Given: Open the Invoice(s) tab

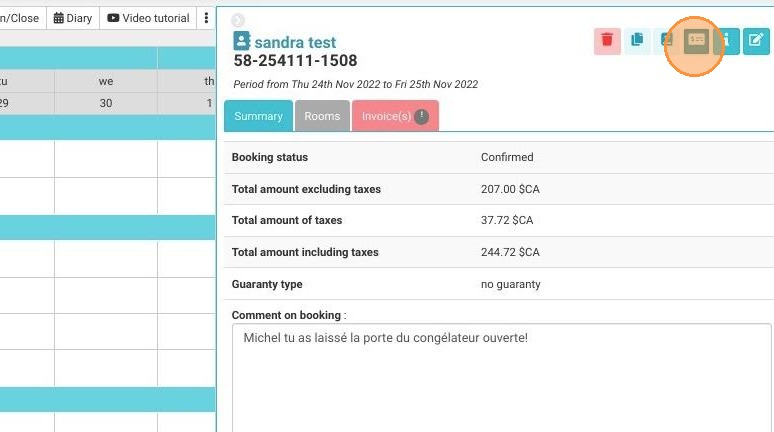Looking at the screenshot, I should [x=395, y=116].
